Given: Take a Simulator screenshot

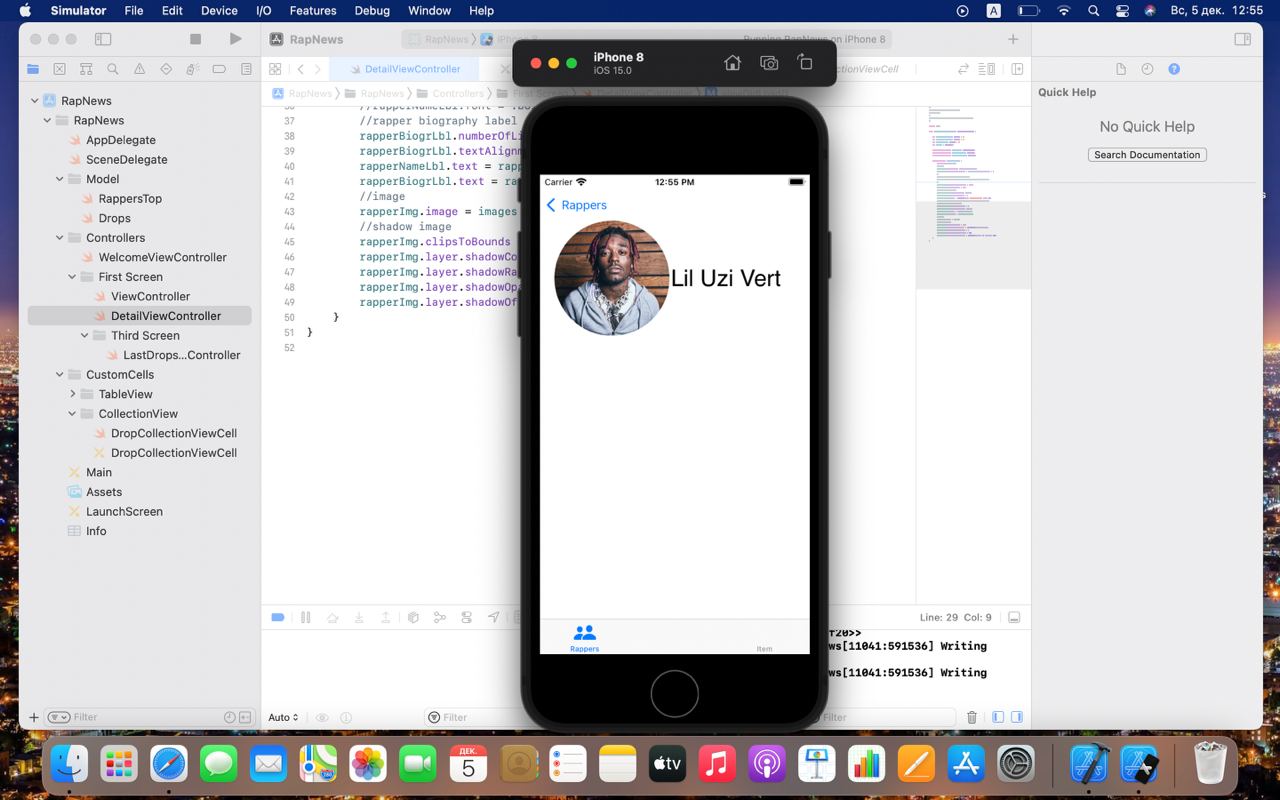Looking at the screenshot, I should [x=769, y=62].
